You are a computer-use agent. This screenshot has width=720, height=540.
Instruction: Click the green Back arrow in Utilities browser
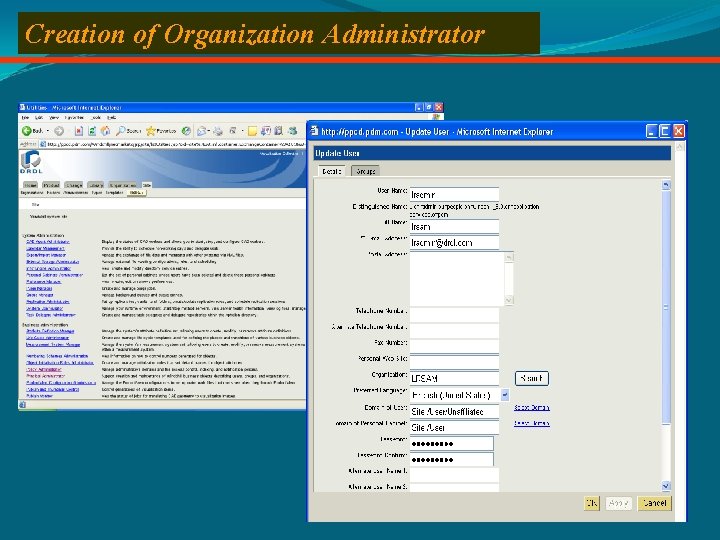27,131
